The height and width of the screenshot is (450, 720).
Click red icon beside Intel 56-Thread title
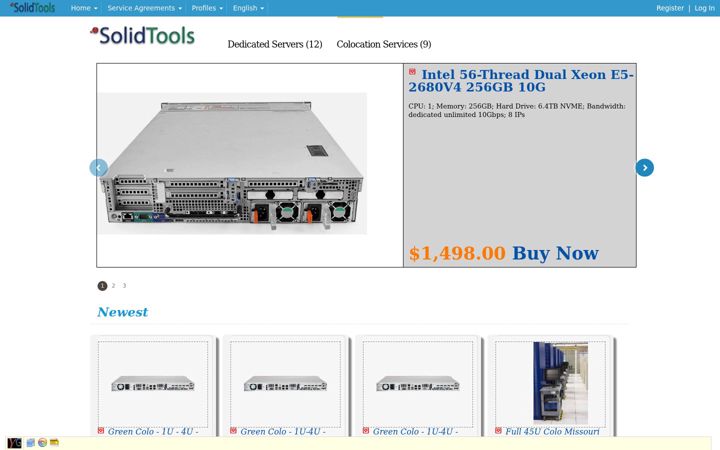(x=412, y=72)
